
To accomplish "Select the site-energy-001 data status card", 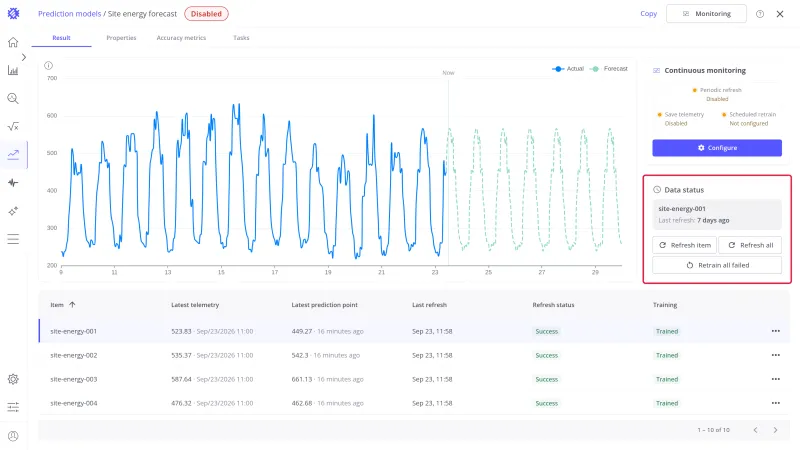I will tap(717, 214).
